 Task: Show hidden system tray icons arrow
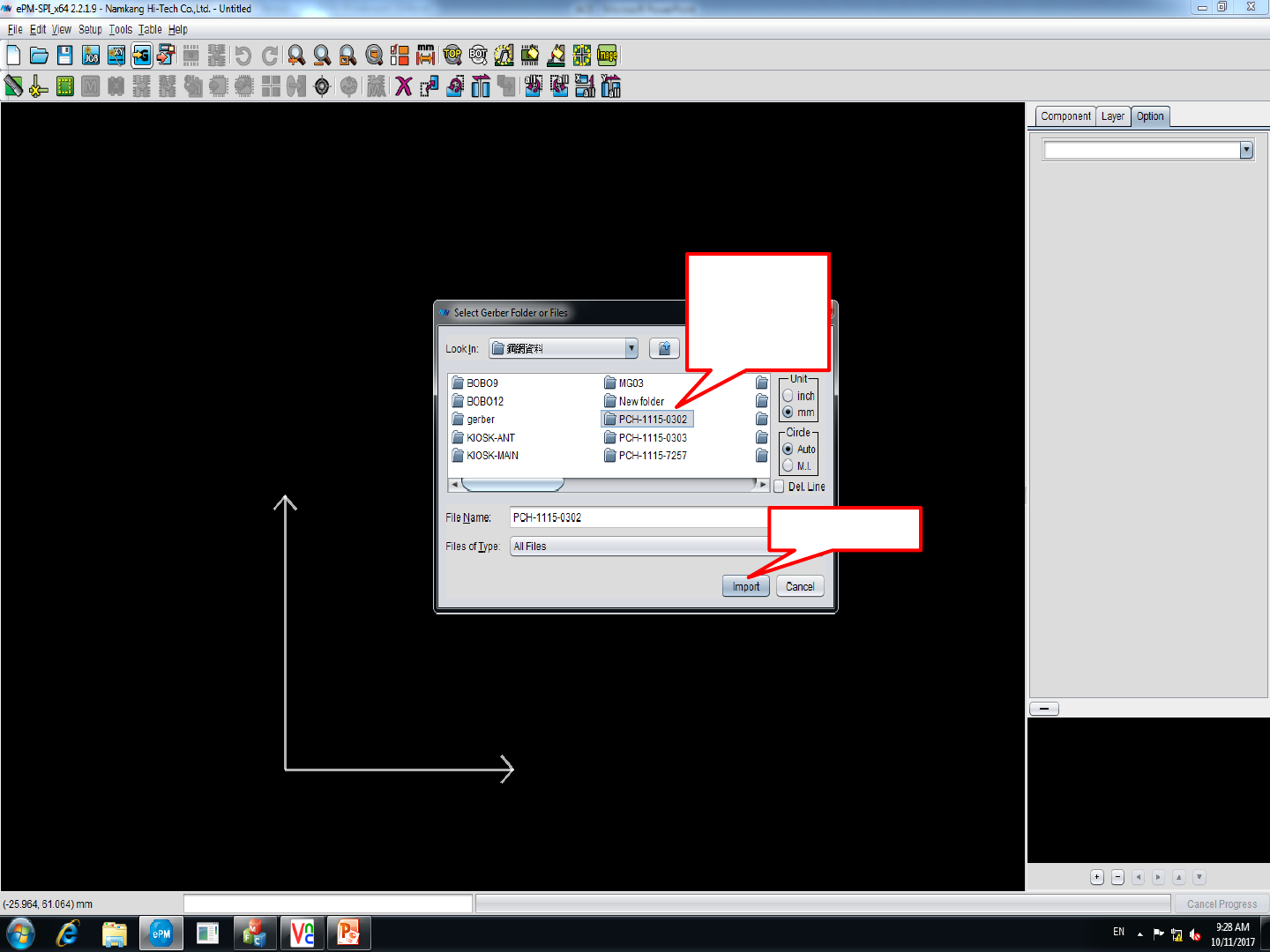tap(1139, 933)
